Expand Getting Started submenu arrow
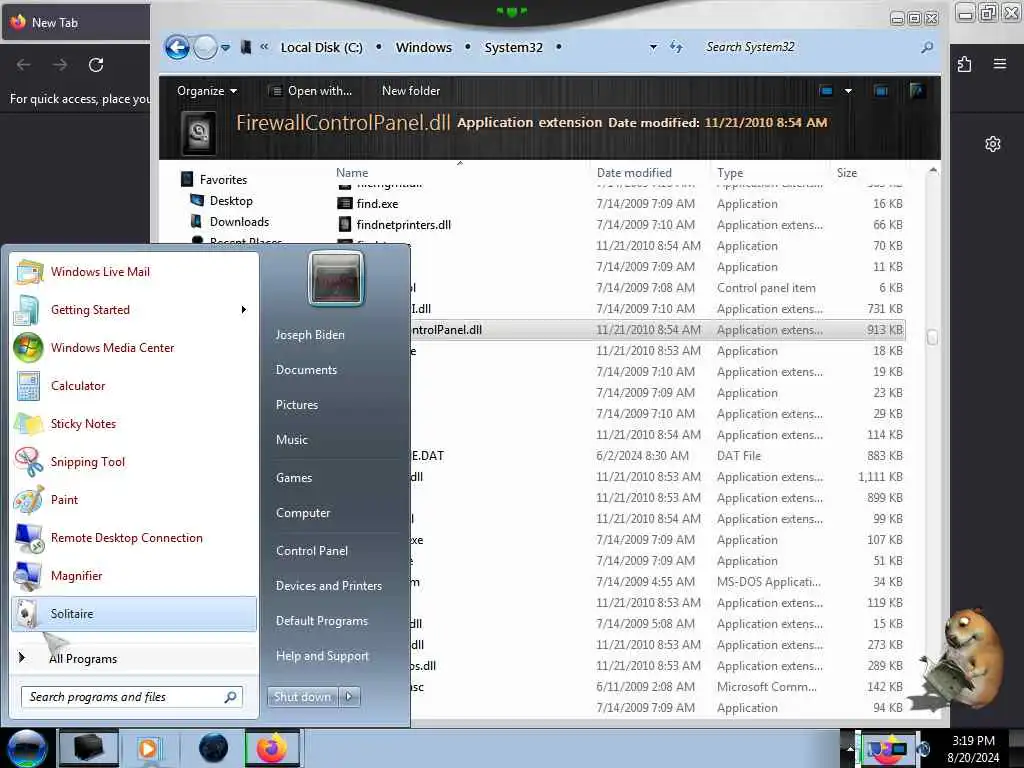The height and width of the screenshot is (768, 1024). (x=244, y=310)
